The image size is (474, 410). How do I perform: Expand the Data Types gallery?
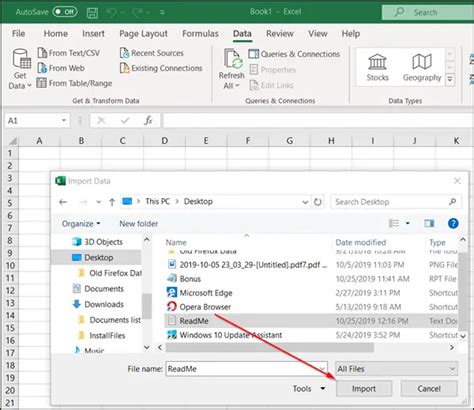[x=450, y=80]
